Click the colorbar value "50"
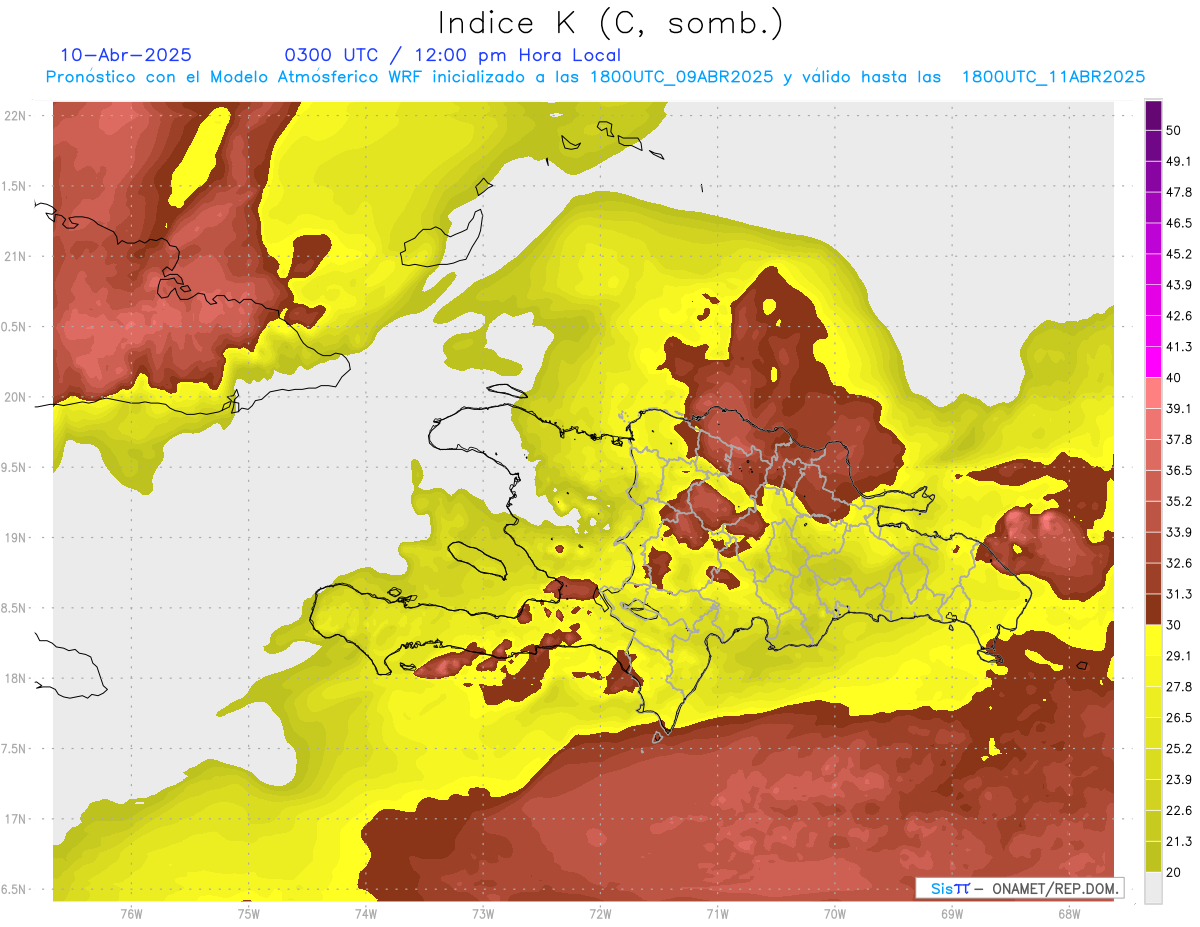 click(x=1174, y=130)
